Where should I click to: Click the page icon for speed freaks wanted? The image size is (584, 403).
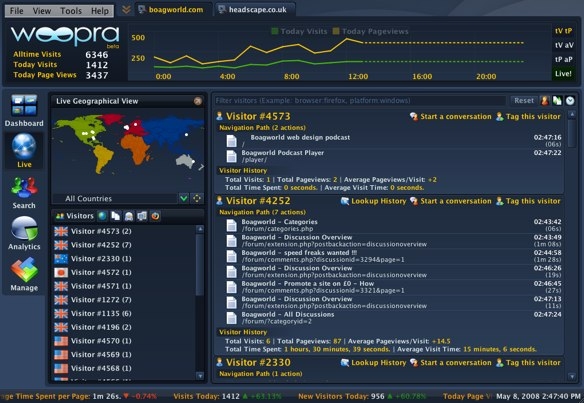(x=232, y=256)
